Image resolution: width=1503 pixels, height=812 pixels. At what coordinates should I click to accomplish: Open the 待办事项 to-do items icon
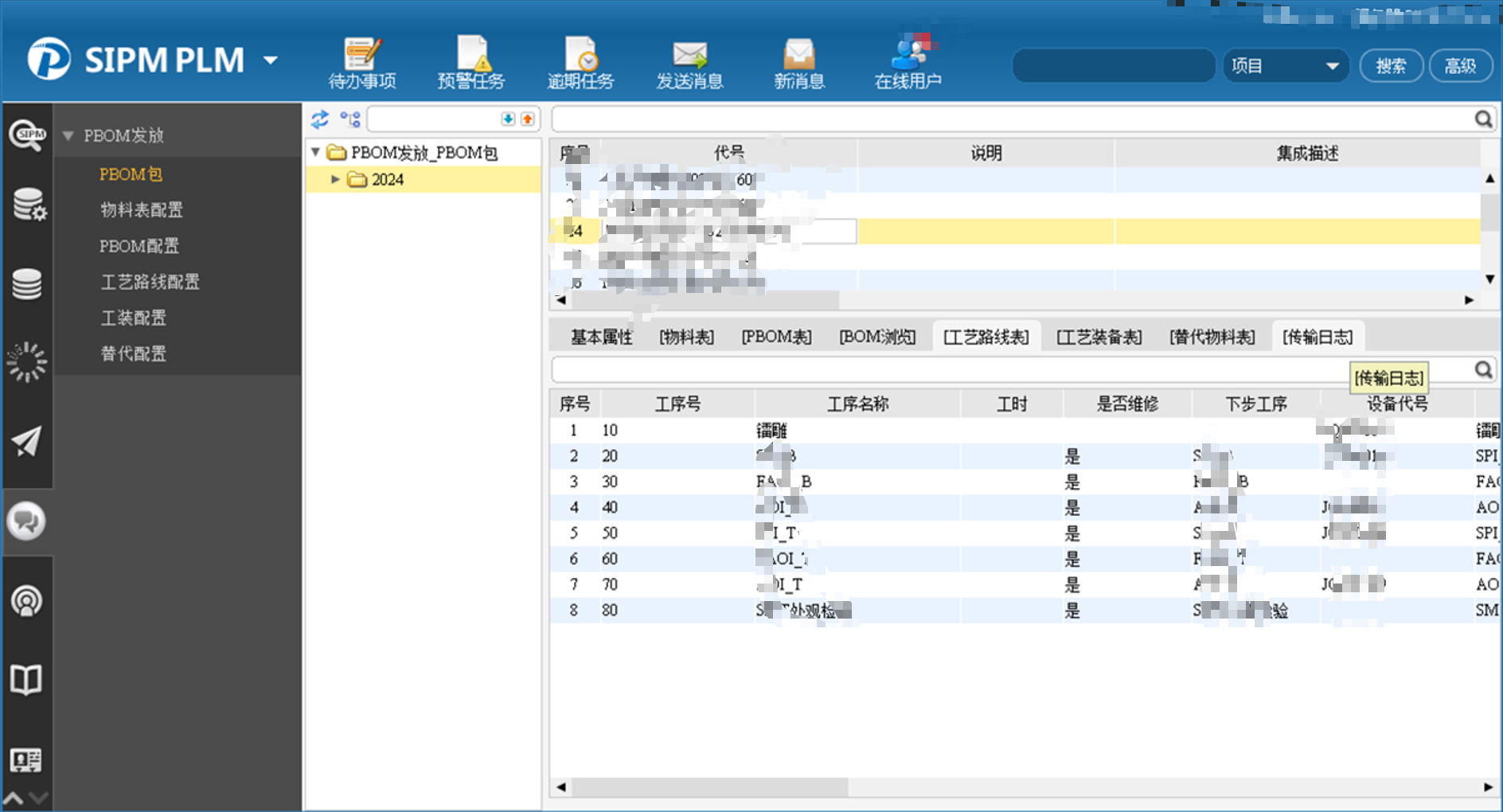362,62
